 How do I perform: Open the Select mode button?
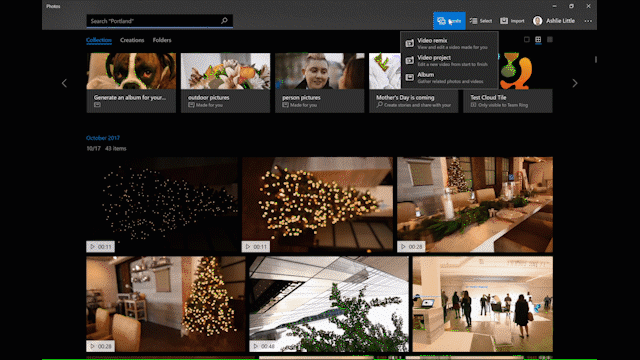click(x=481, y=21)
